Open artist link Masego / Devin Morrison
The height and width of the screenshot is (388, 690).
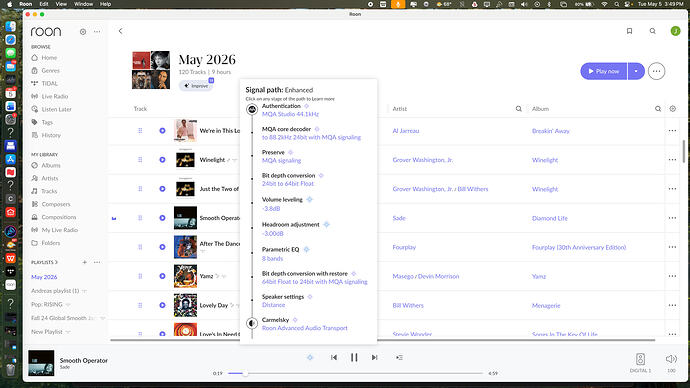tap(426, 276)
